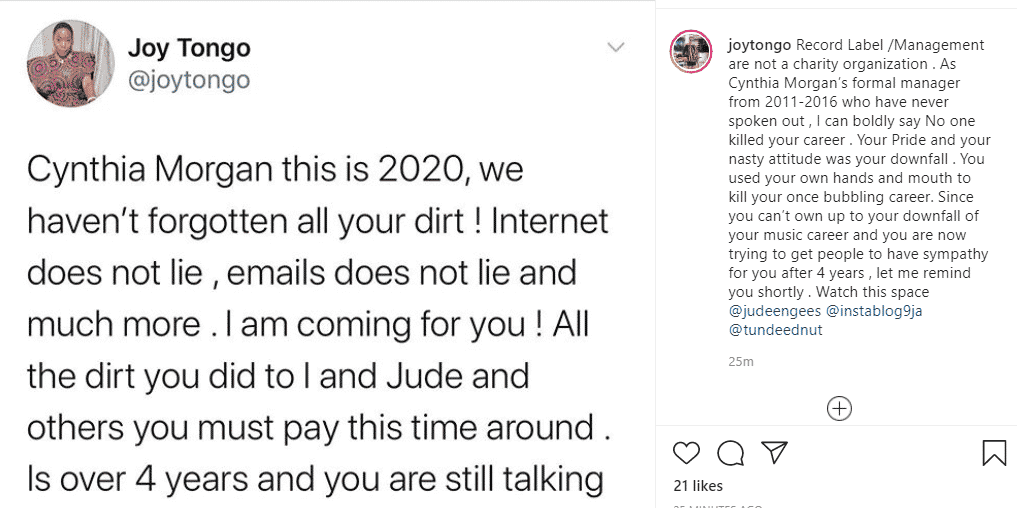Expand the tweet options chevron

[616, 47]
